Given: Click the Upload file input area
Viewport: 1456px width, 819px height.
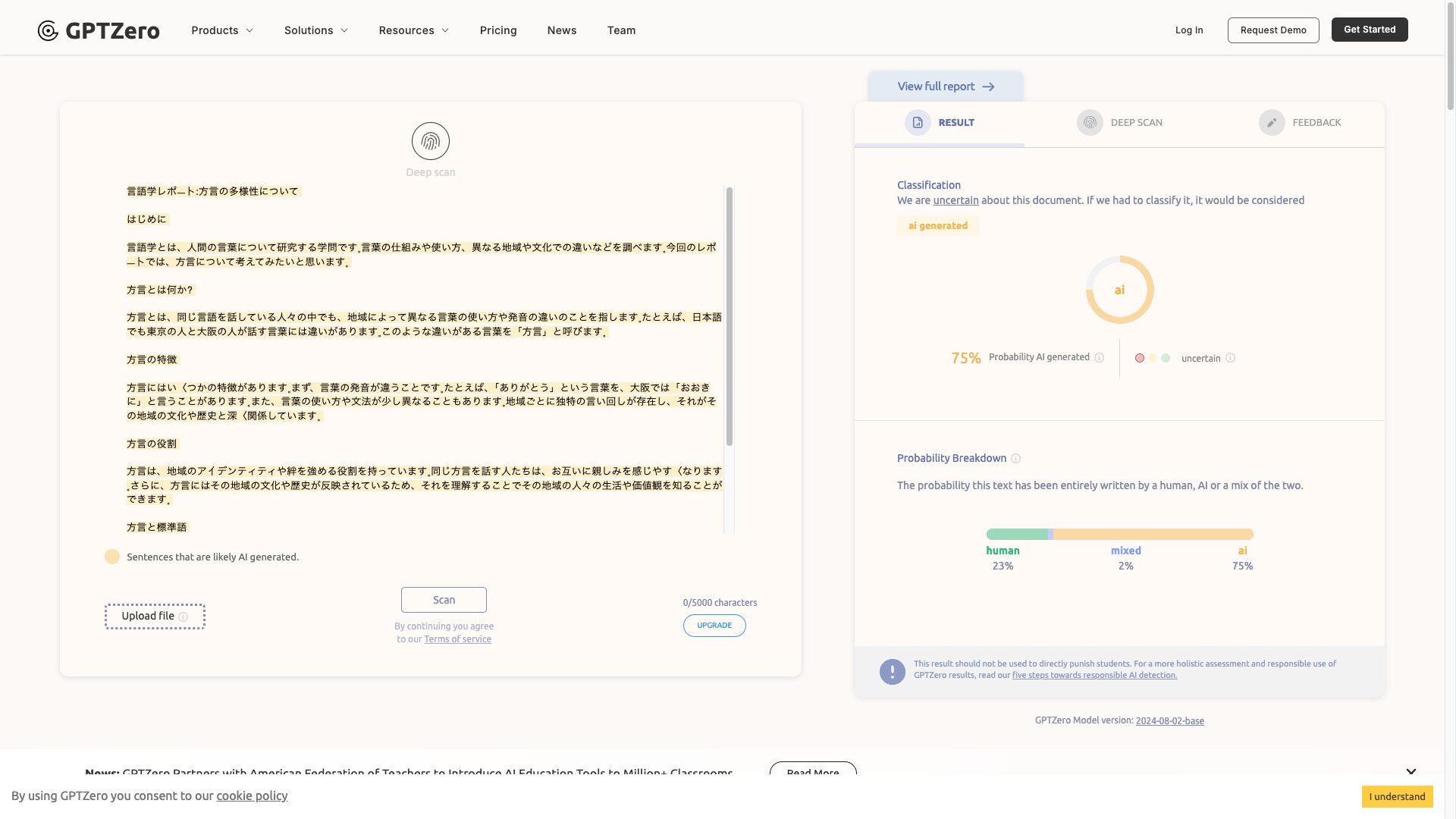Looking at the screenshot, I should point(155,616).
